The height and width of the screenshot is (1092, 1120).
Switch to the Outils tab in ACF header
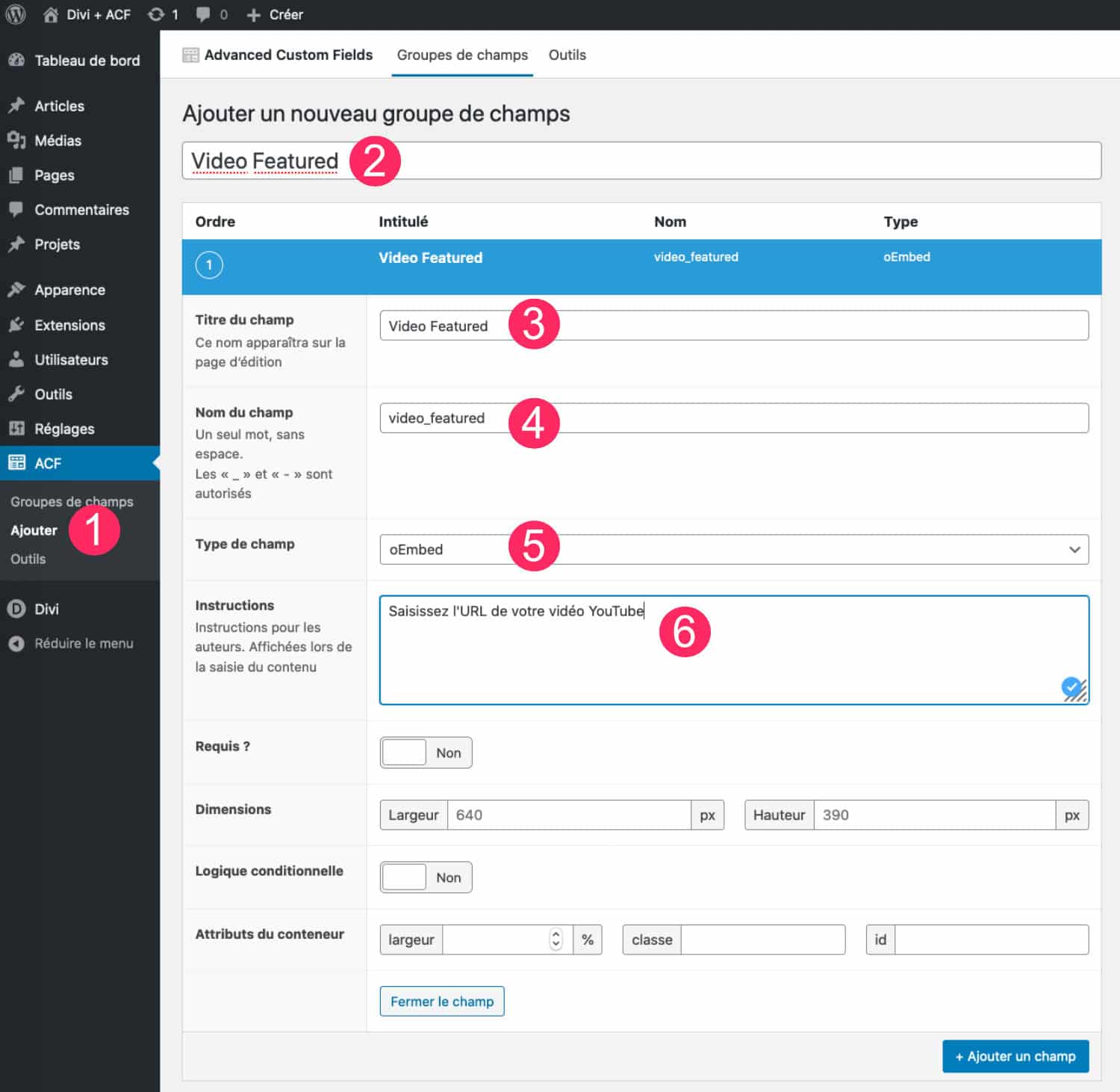[x=567, y=55]
